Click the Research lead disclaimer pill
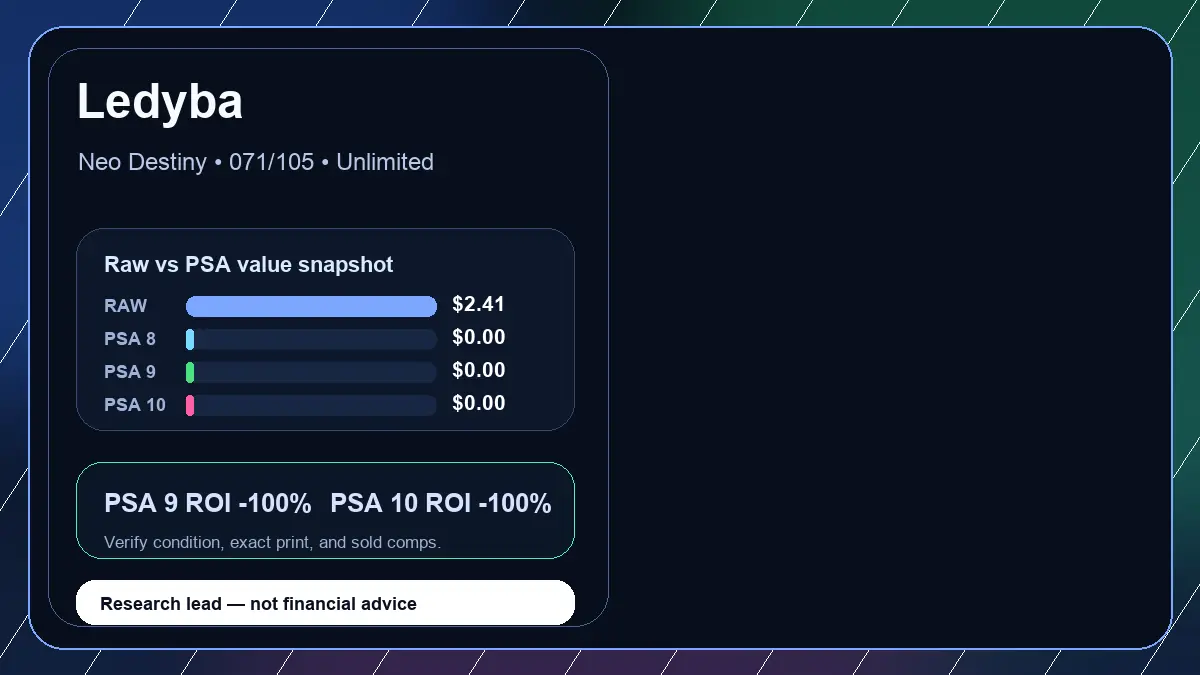The width and height of the screenshot is (1200, 675). pos(326,603)
